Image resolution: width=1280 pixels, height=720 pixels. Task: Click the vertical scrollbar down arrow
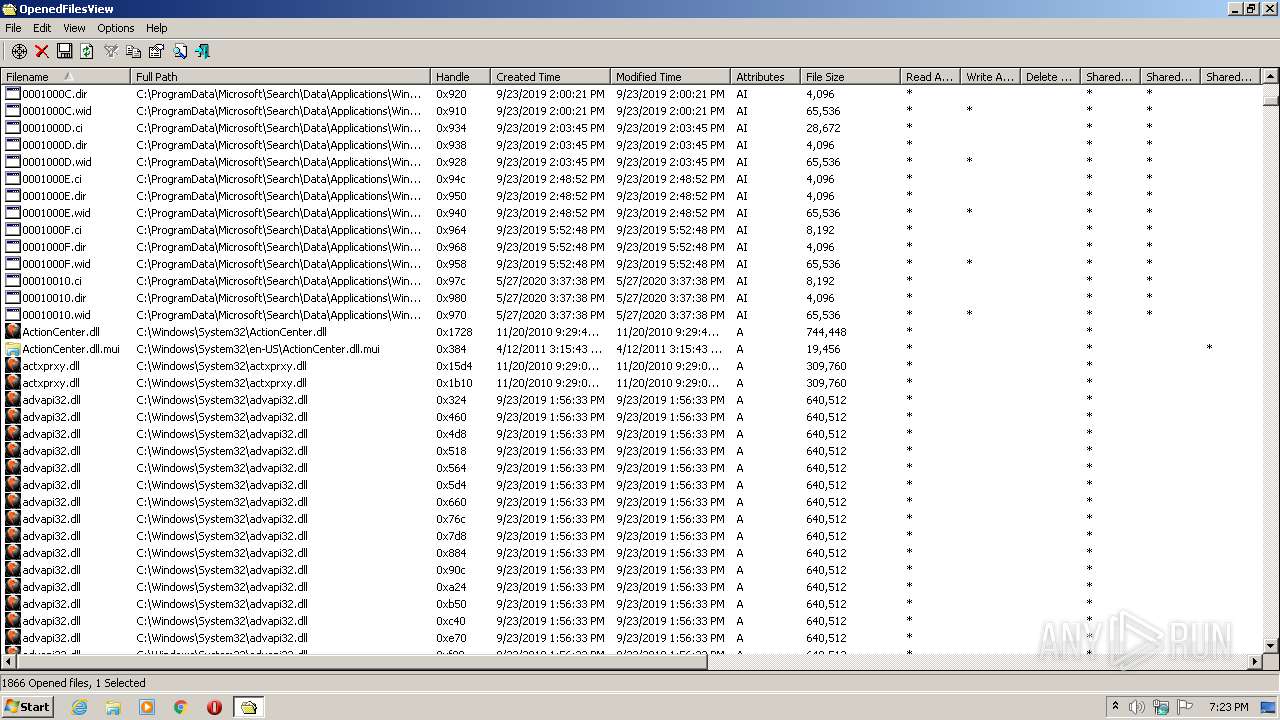pyautogui.click(x=1271, y=646)
